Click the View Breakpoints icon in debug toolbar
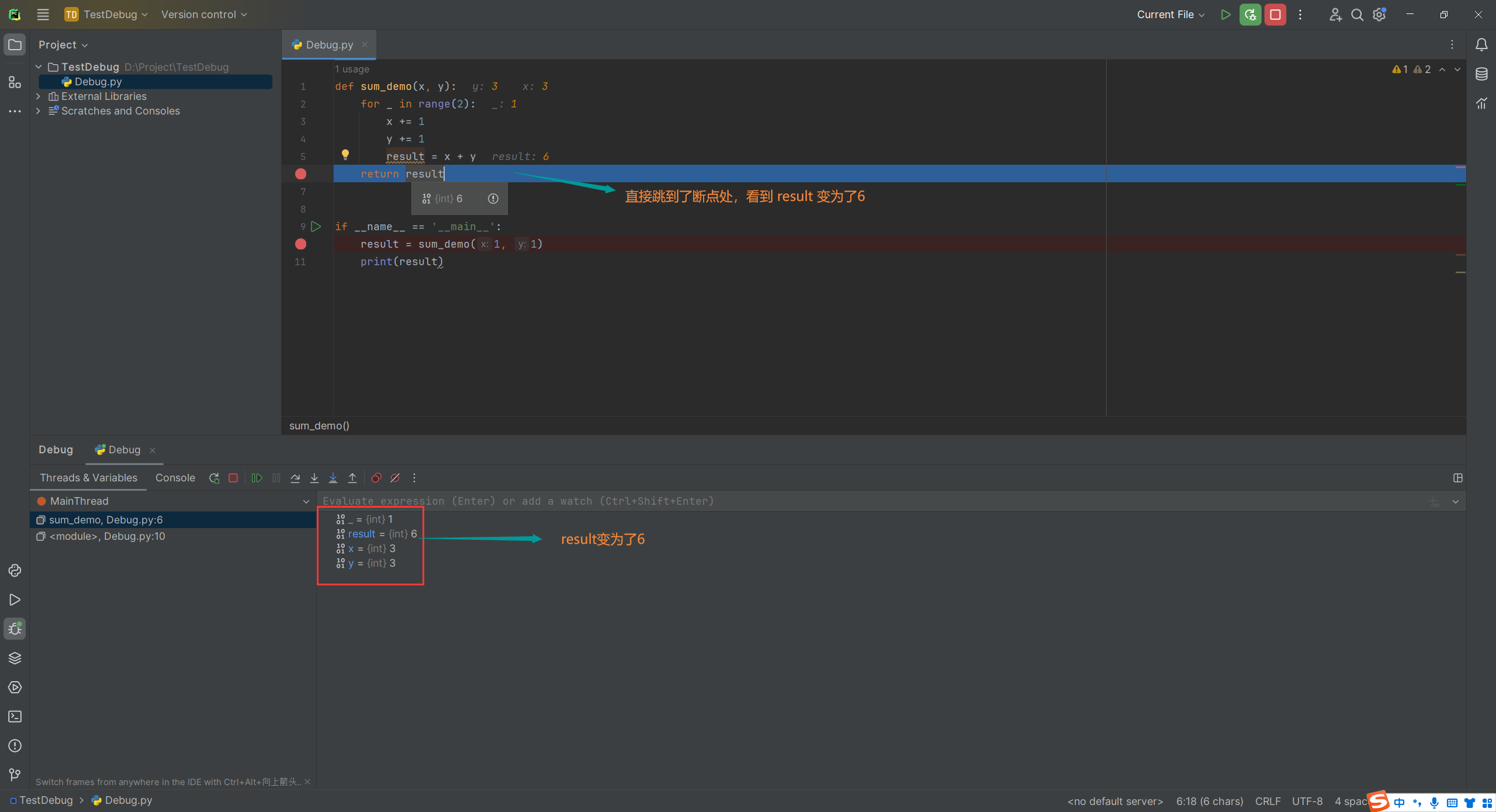The height and width of the screenshot is (812, 1496). [377, 478]
